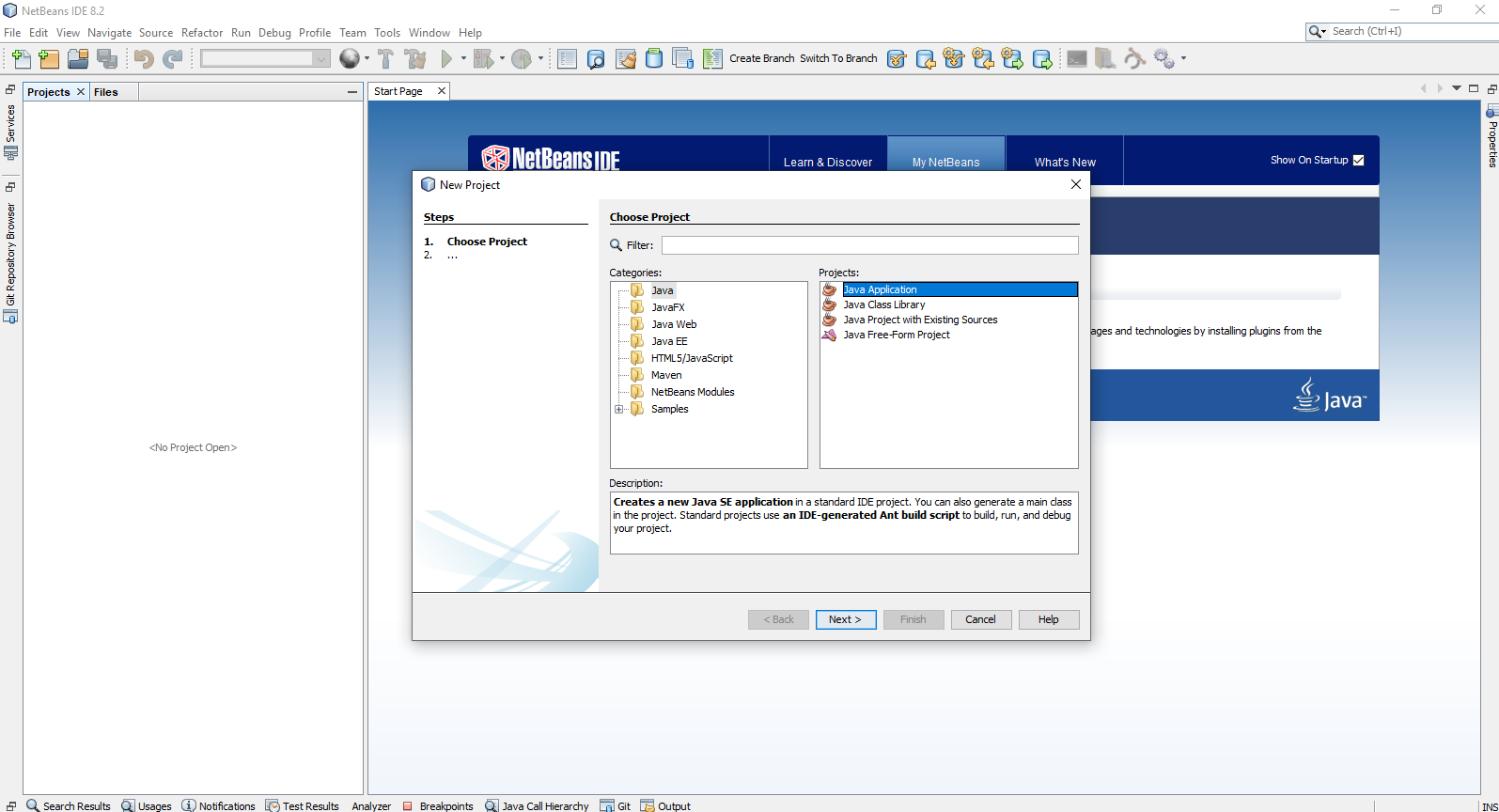Select Java Class Library project type
Image resolution: width=1499 pixels, height=812 pixels.
884,304
